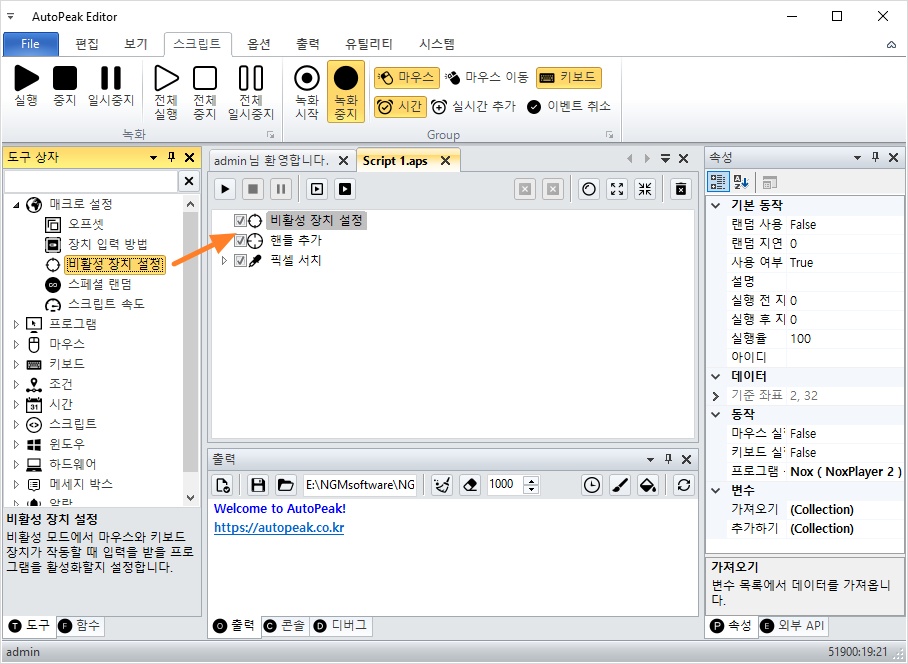
Task: Toggle 시간 recording option
Action: click(x=400, y=107)
